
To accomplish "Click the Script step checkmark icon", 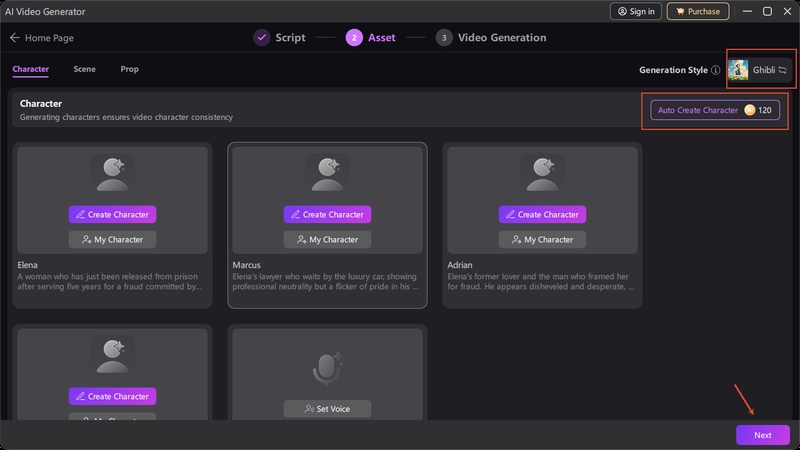I will (x=262, y=38).
